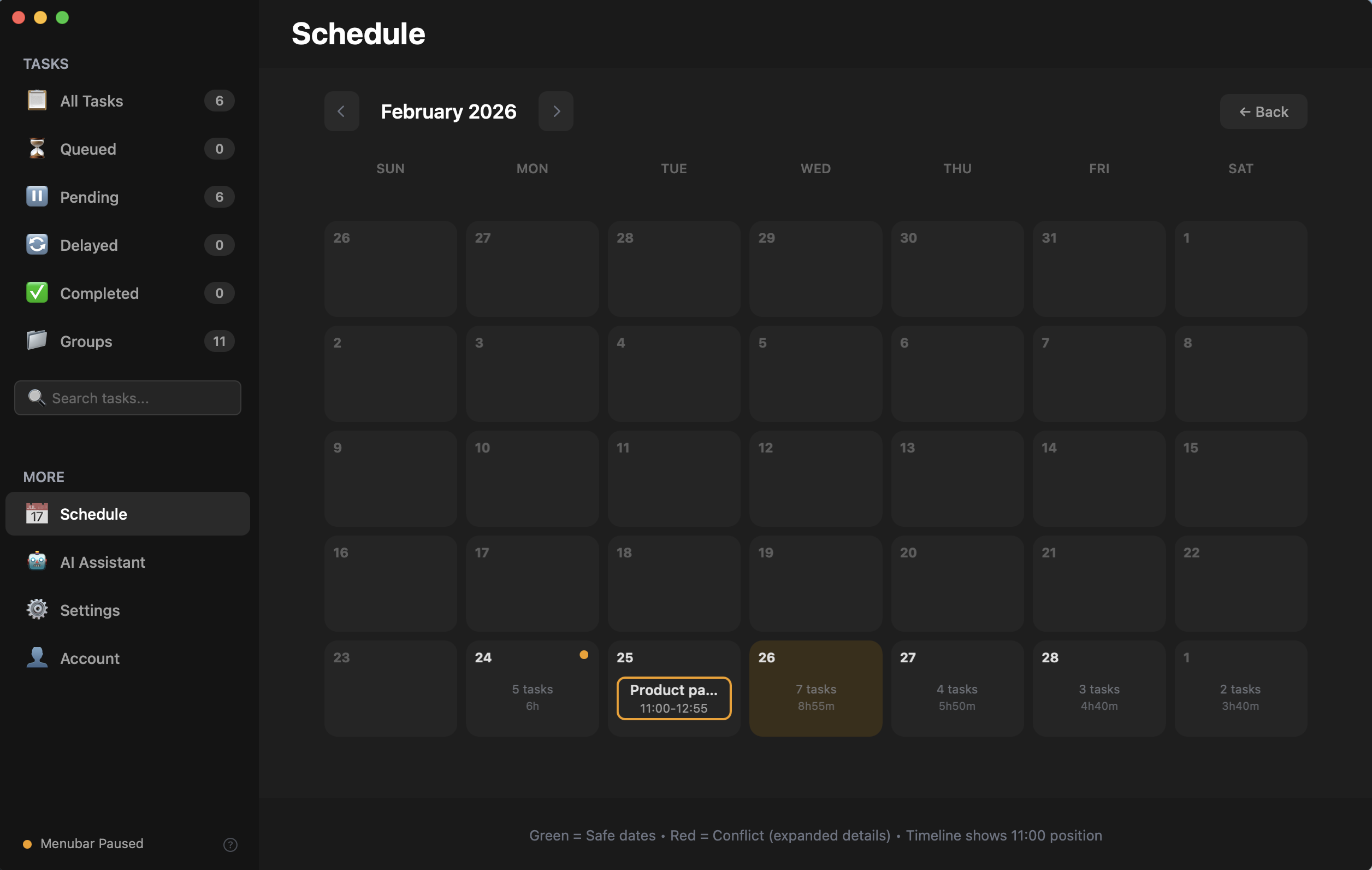Switch to February 2026 heading view

point(448,111)
